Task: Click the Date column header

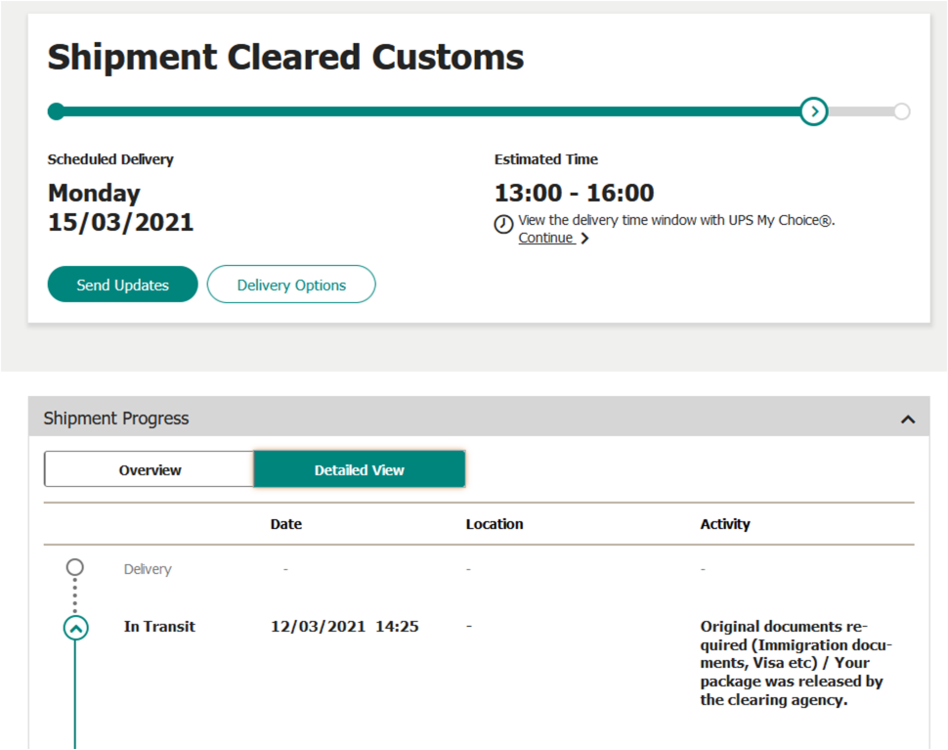Action: 286,524
